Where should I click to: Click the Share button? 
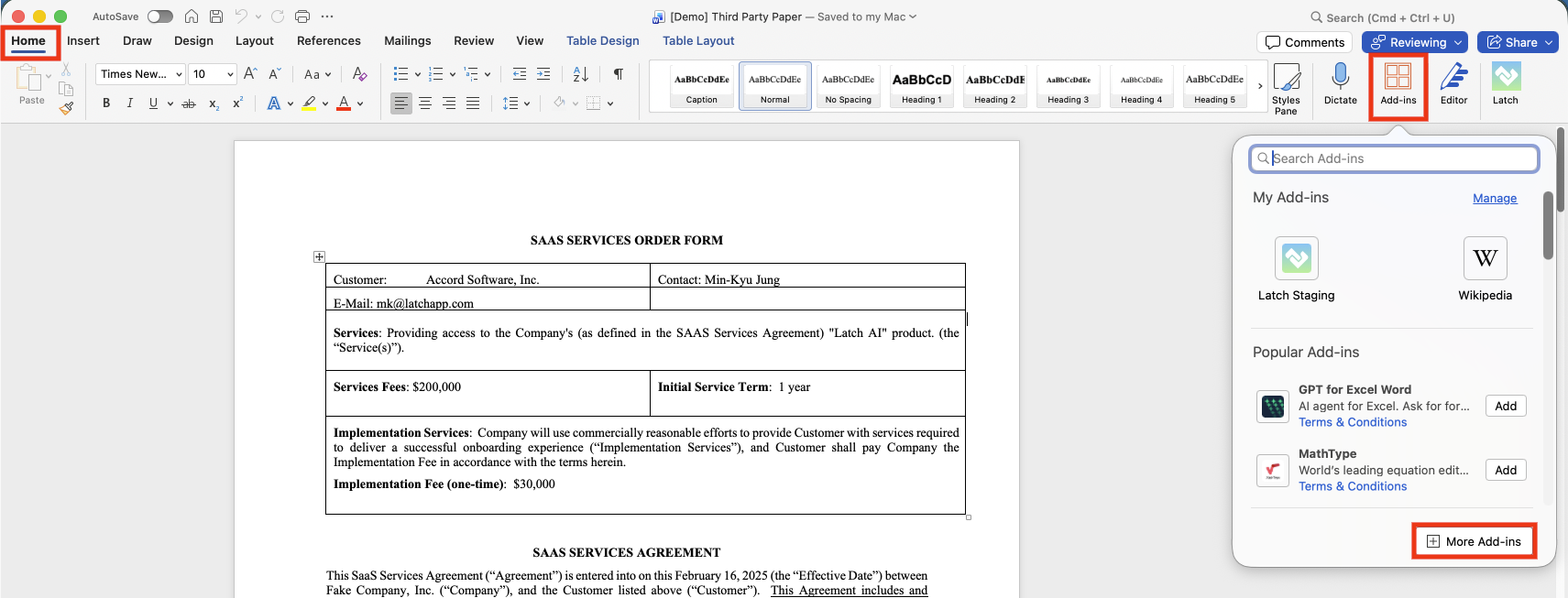(1518, 42)
